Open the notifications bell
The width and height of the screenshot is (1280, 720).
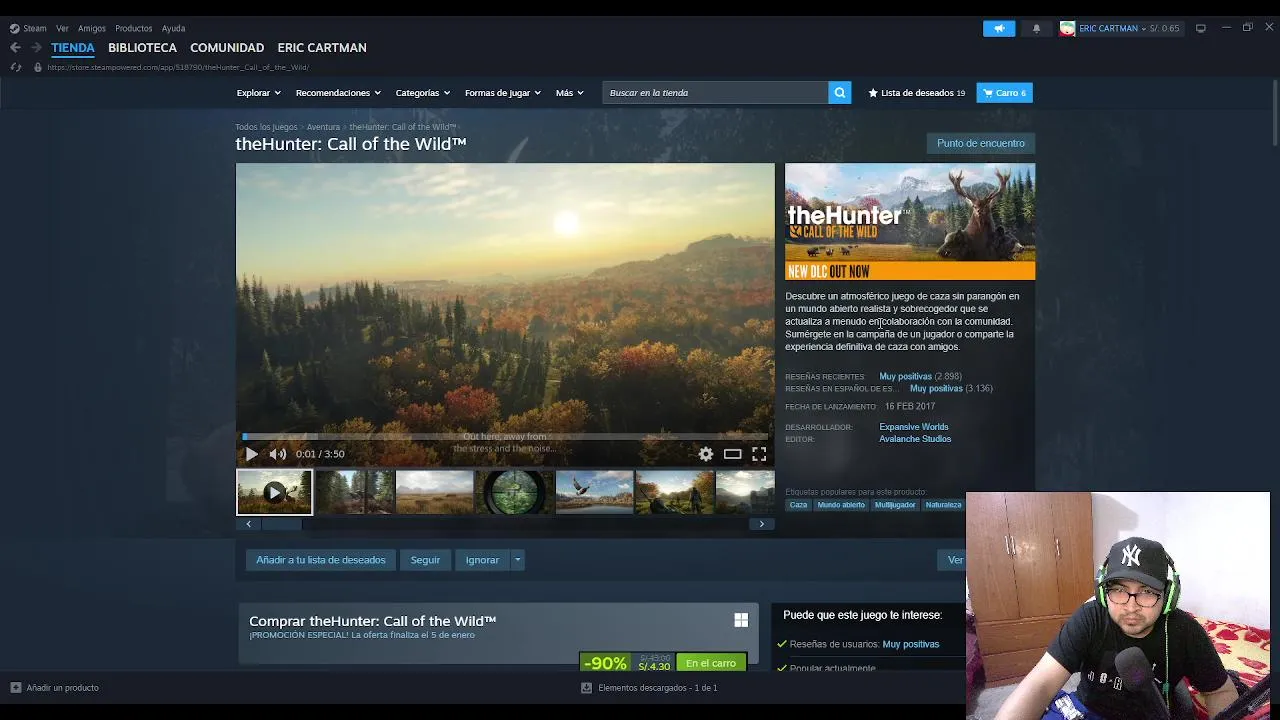(1036, 28)
